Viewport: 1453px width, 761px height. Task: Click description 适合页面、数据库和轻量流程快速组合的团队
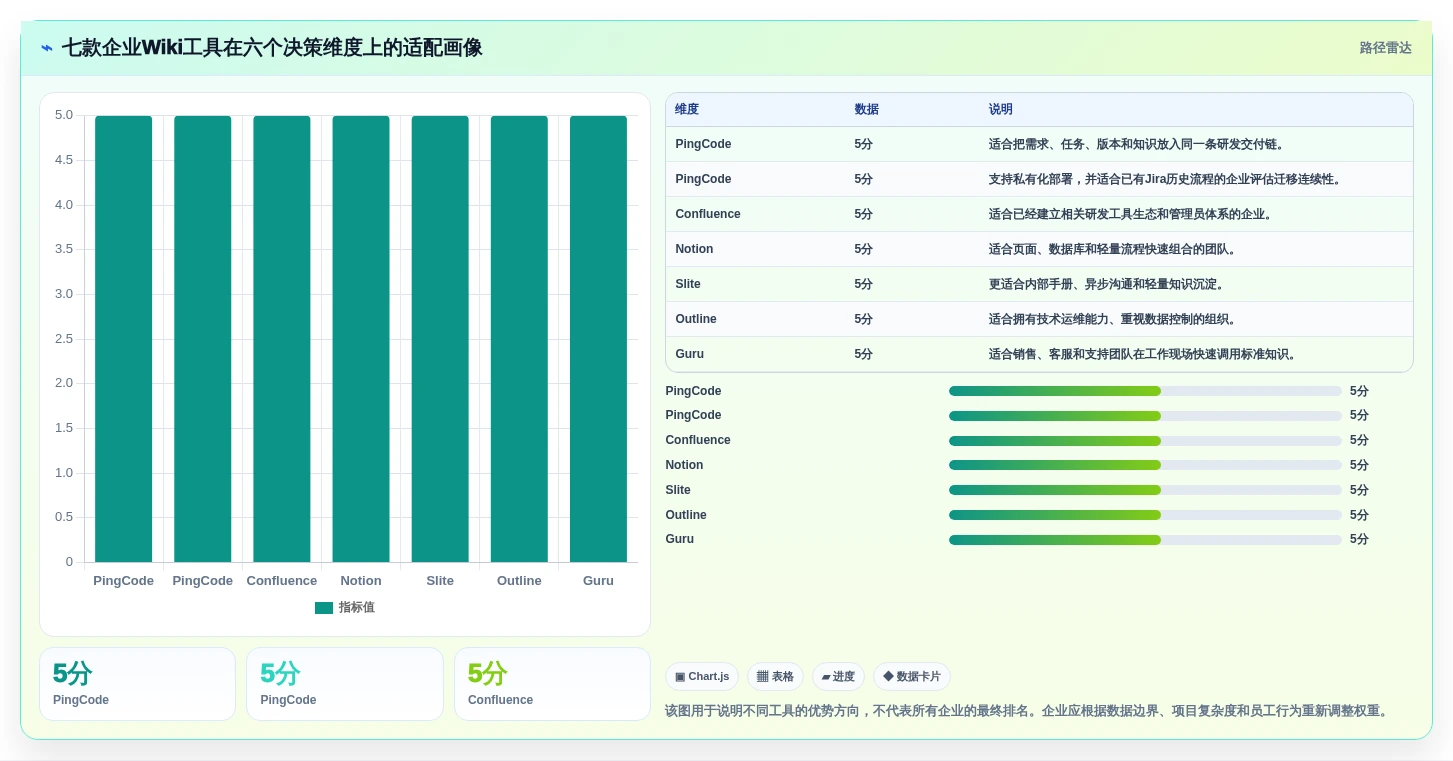(x=1112, y=249)
